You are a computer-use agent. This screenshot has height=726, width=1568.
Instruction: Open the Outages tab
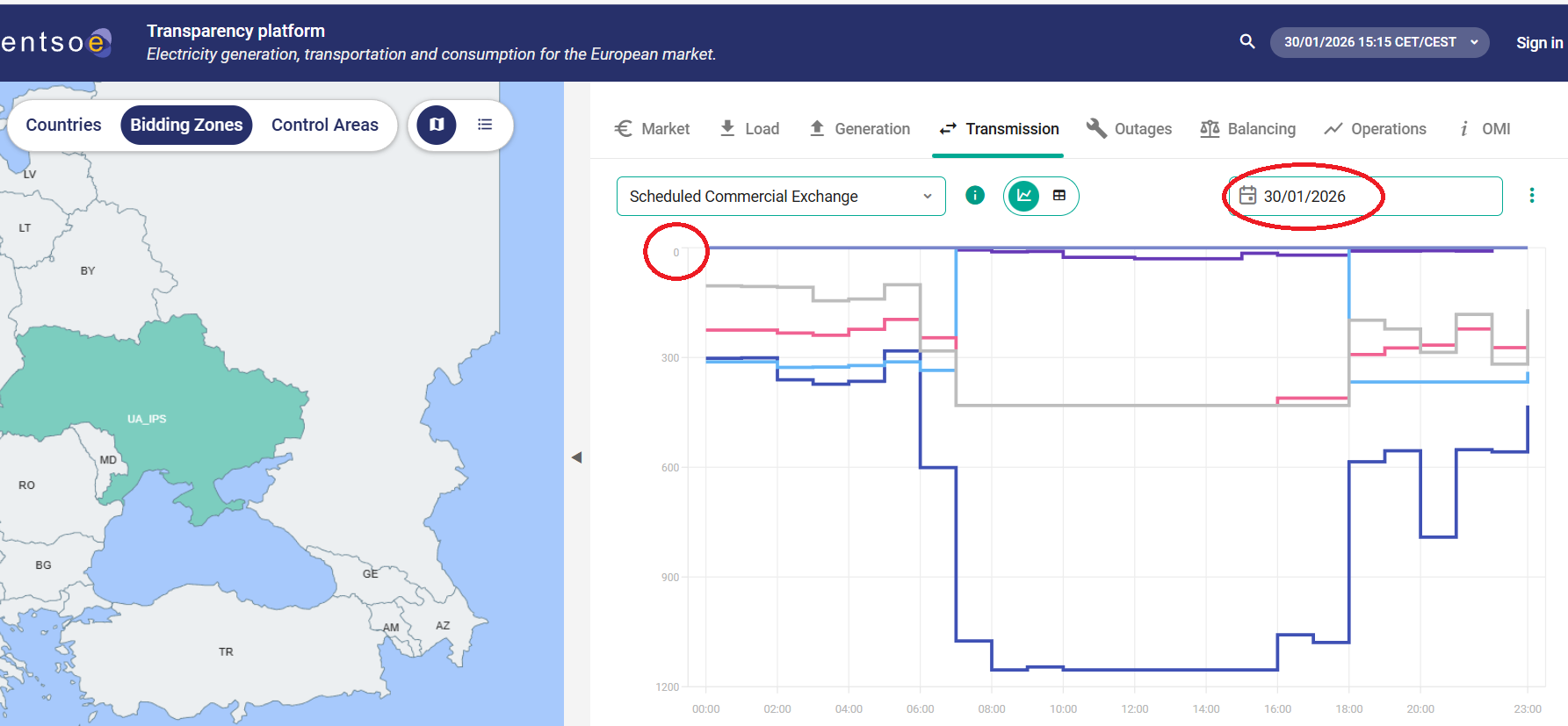click(1129, 129)
